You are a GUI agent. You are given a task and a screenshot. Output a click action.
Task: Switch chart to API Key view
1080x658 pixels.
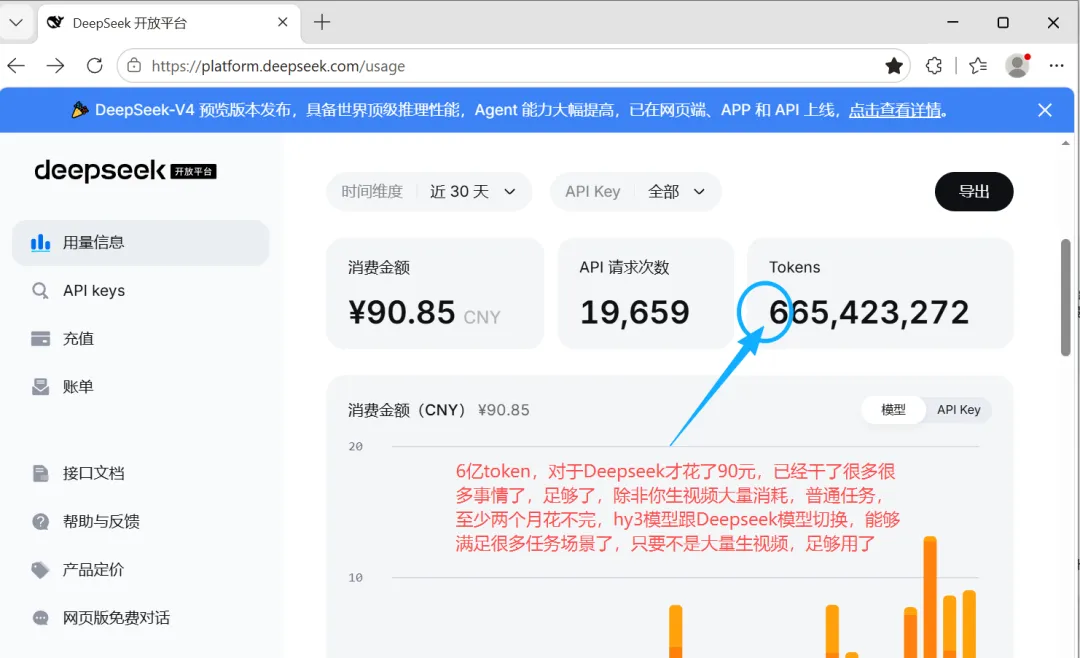pyautogui.click(x=958, y=410)
